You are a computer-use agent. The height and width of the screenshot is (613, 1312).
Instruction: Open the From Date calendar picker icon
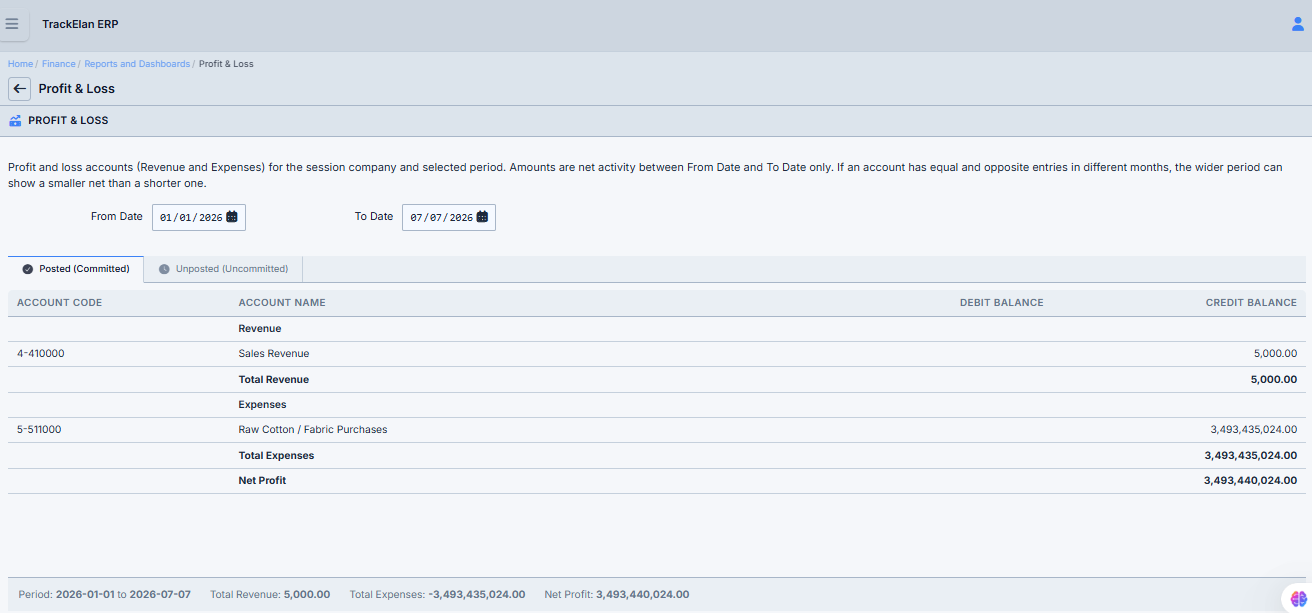click(x=232, y=217)
